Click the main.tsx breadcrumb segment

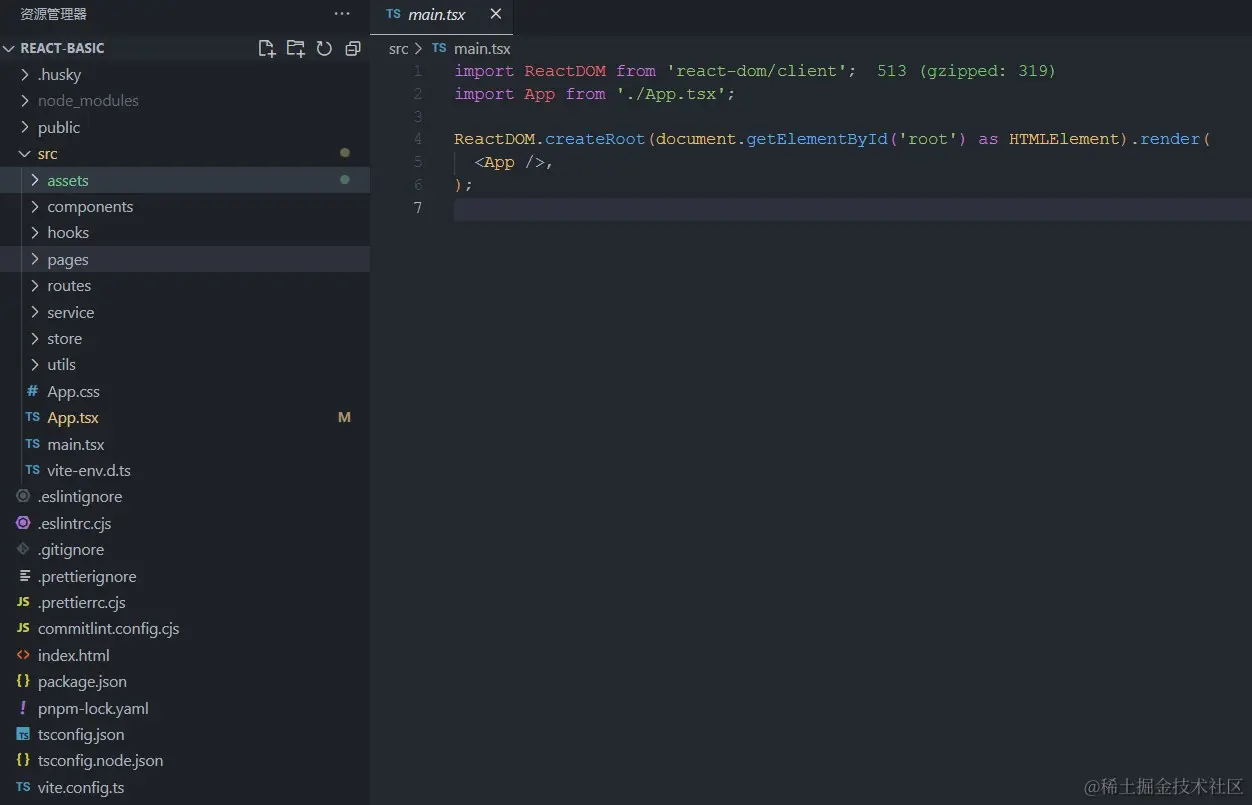[x=482, y=49]
